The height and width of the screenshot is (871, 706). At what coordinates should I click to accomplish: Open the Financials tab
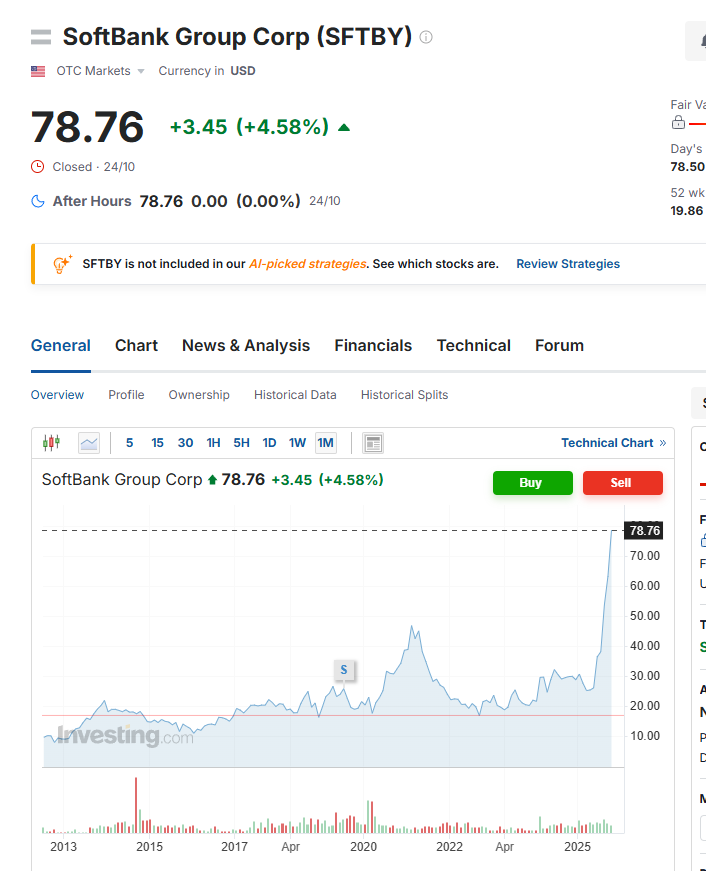coord(373,346)
